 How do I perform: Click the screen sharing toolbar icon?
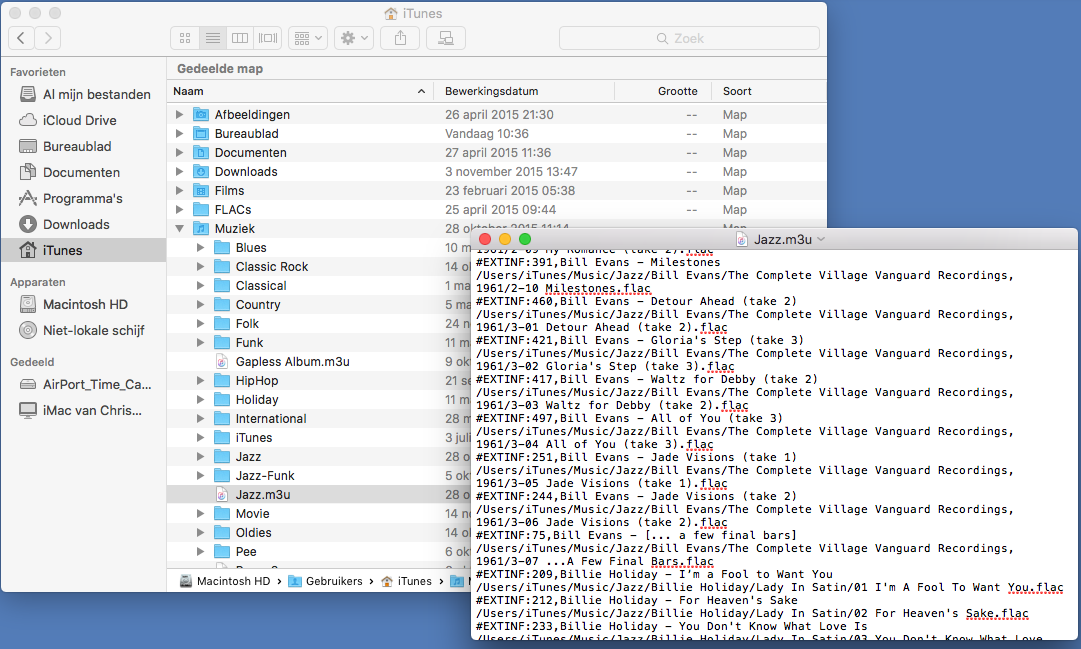pyautogui.click(x=445, y=38)
